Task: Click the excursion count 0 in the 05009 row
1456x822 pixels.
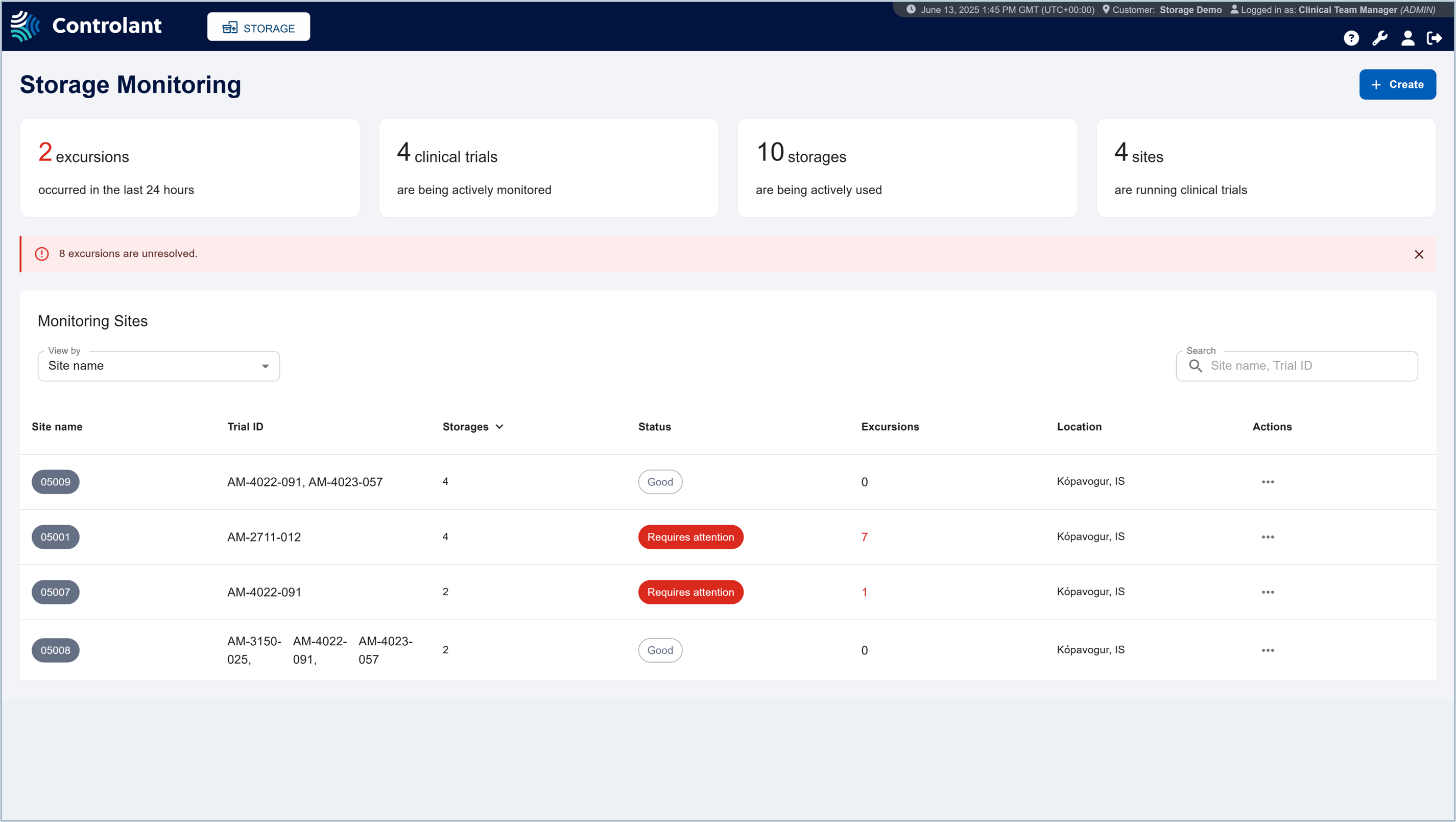Action: pyautogui.click(x=864, y=482)
